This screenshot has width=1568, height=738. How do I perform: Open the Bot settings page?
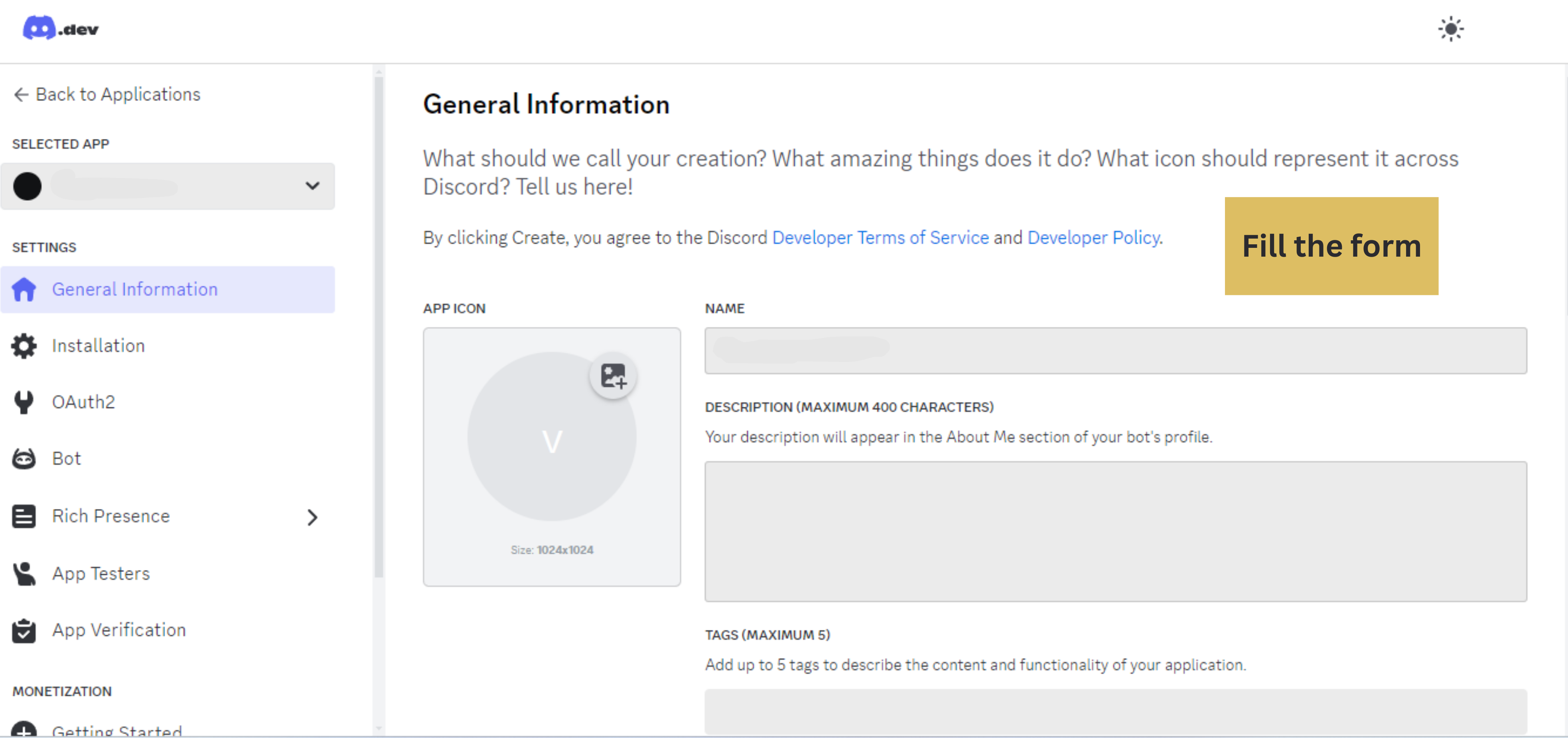point(168,459)
